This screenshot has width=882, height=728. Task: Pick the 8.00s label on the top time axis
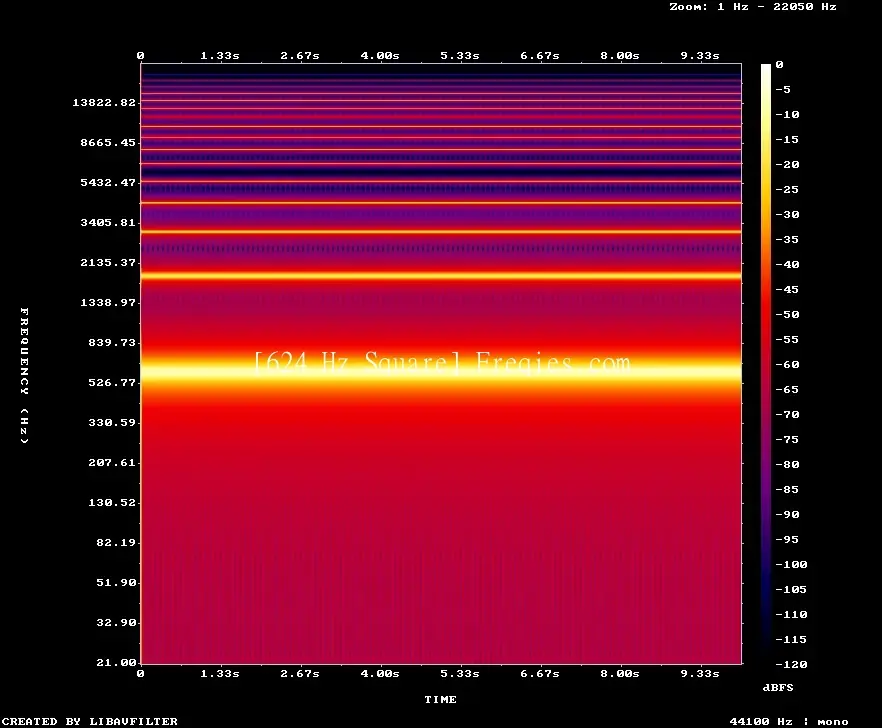pos(619,56)
